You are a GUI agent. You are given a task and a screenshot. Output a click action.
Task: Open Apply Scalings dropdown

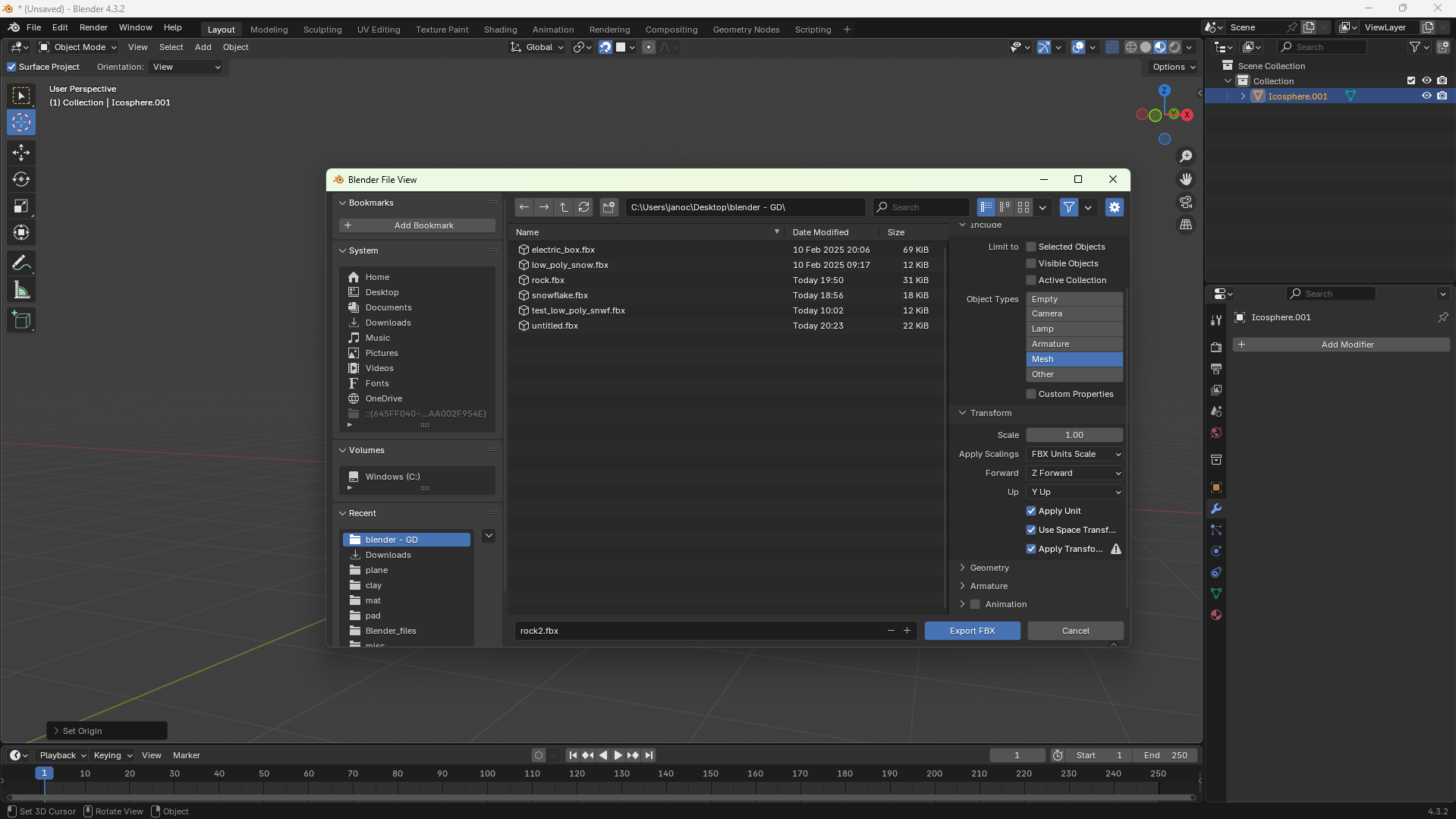coord(1074,454)
